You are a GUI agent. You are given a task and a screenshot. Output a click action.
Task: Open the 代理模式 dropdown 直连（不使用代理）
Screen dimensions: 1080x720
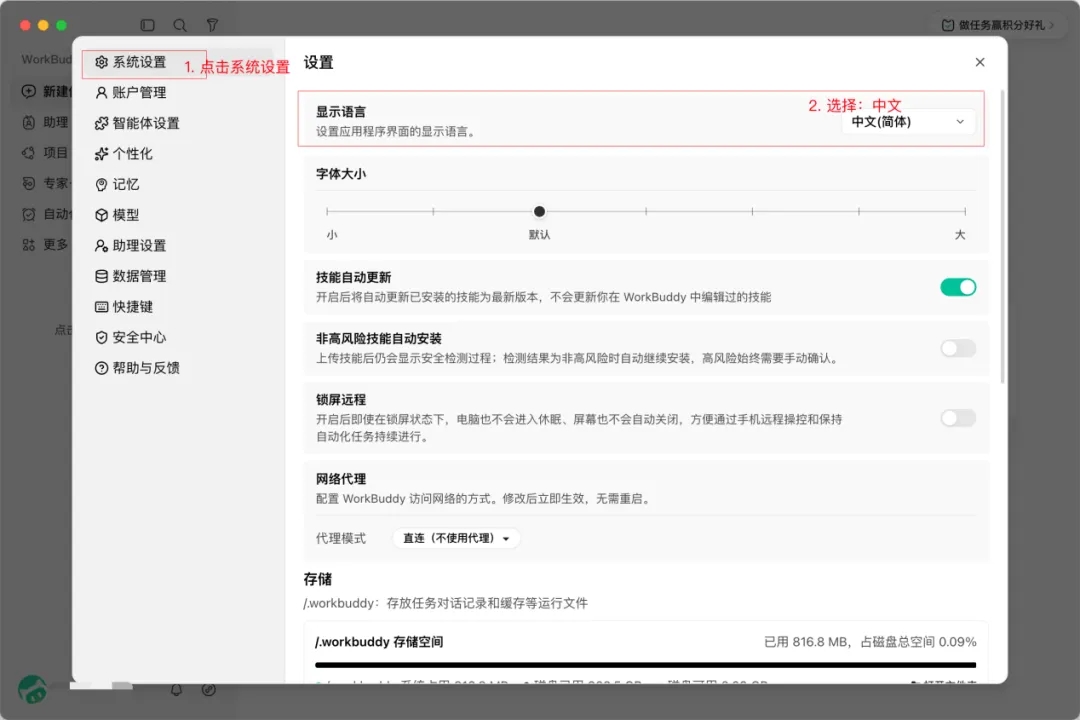[456, 538]
